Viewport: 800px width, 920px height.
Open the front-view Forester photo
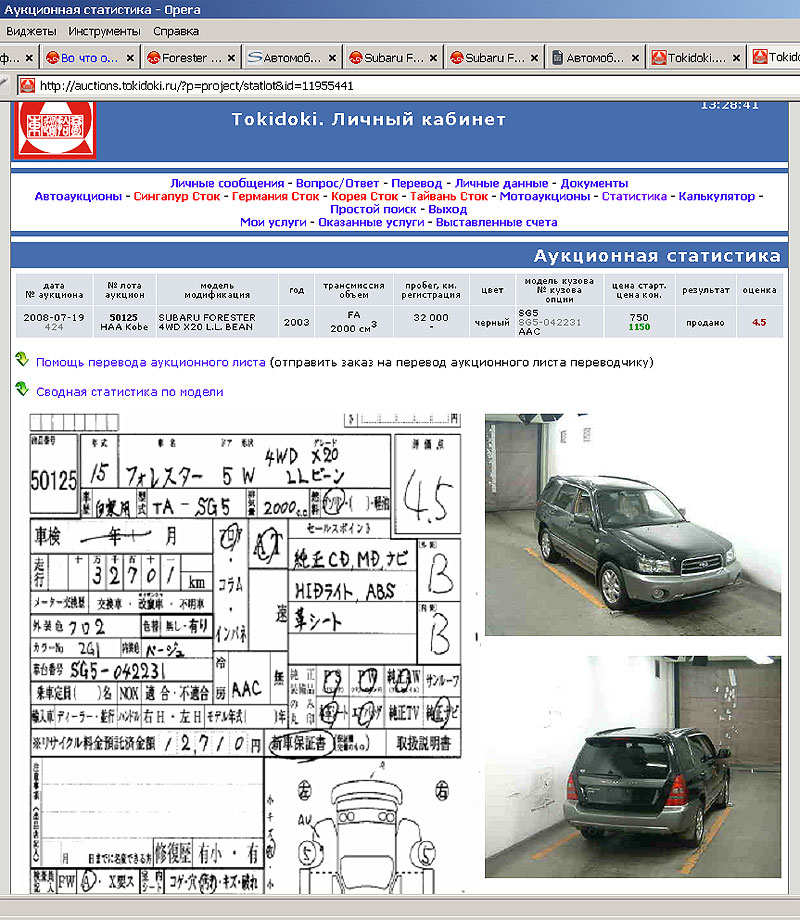[633, 525]
